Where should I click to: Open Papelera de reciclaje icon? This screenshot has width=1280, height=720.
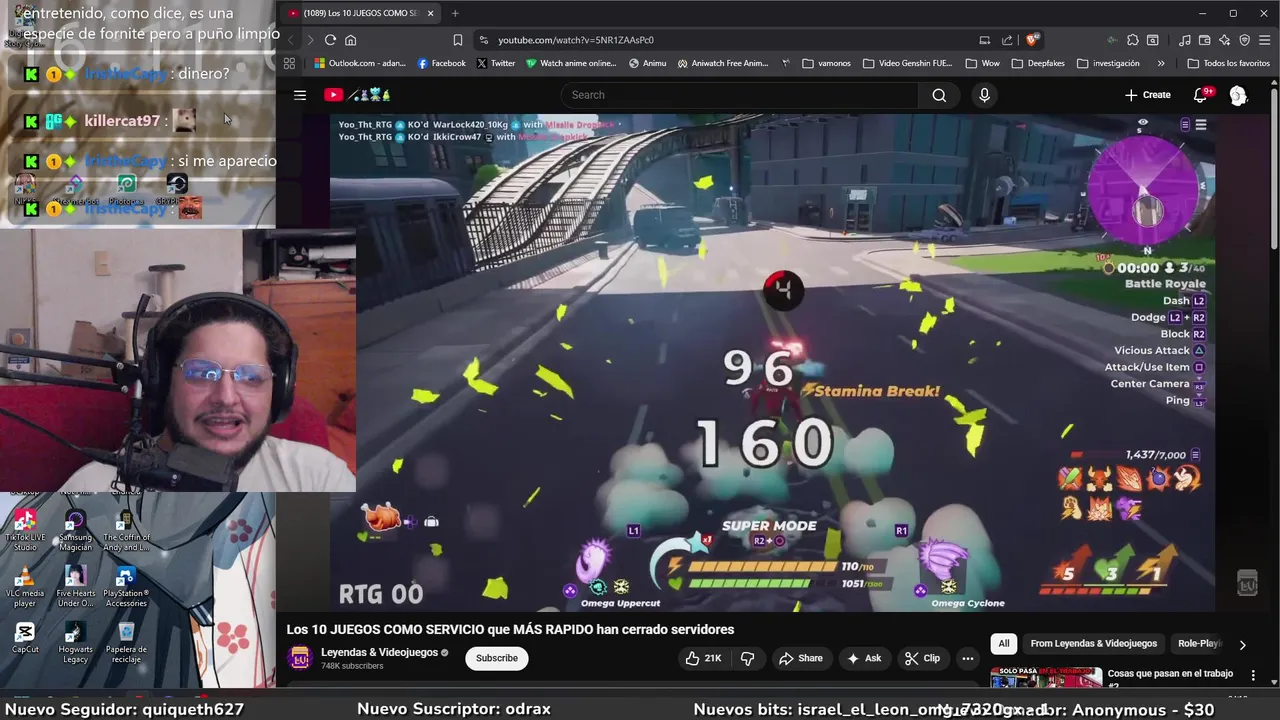coord(125,643)
